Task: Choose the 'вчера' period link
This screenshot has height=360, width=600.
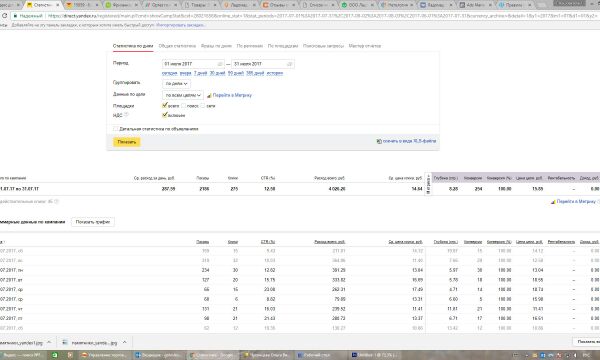Action: tap(186, 73)
